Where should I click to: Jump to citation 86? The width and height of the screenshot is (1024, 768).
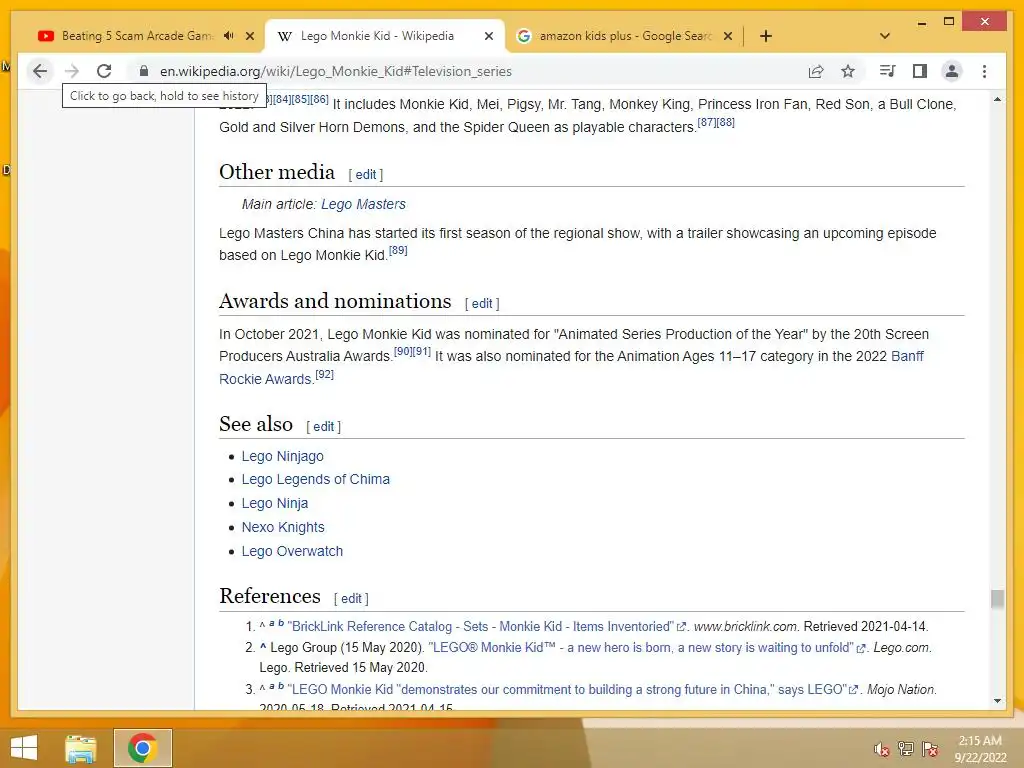click(319, 99)
